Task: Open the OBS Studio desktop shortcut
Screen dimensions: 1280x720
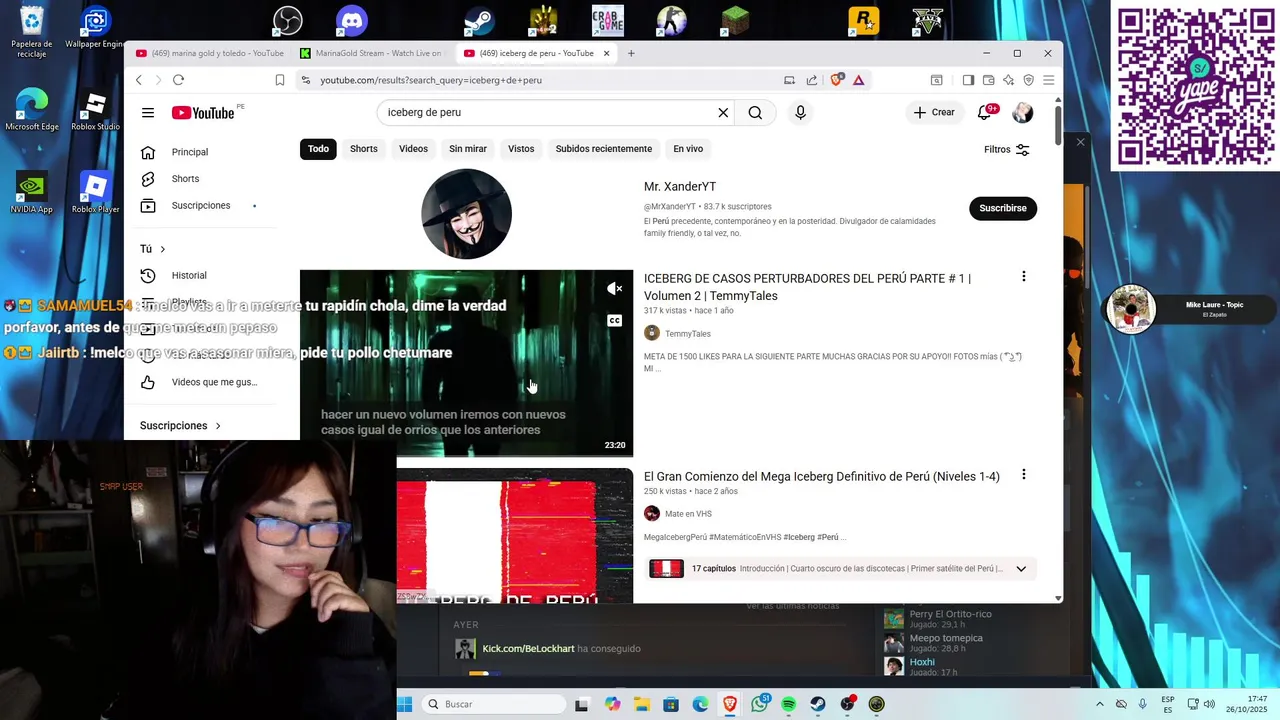Action: 288,20
